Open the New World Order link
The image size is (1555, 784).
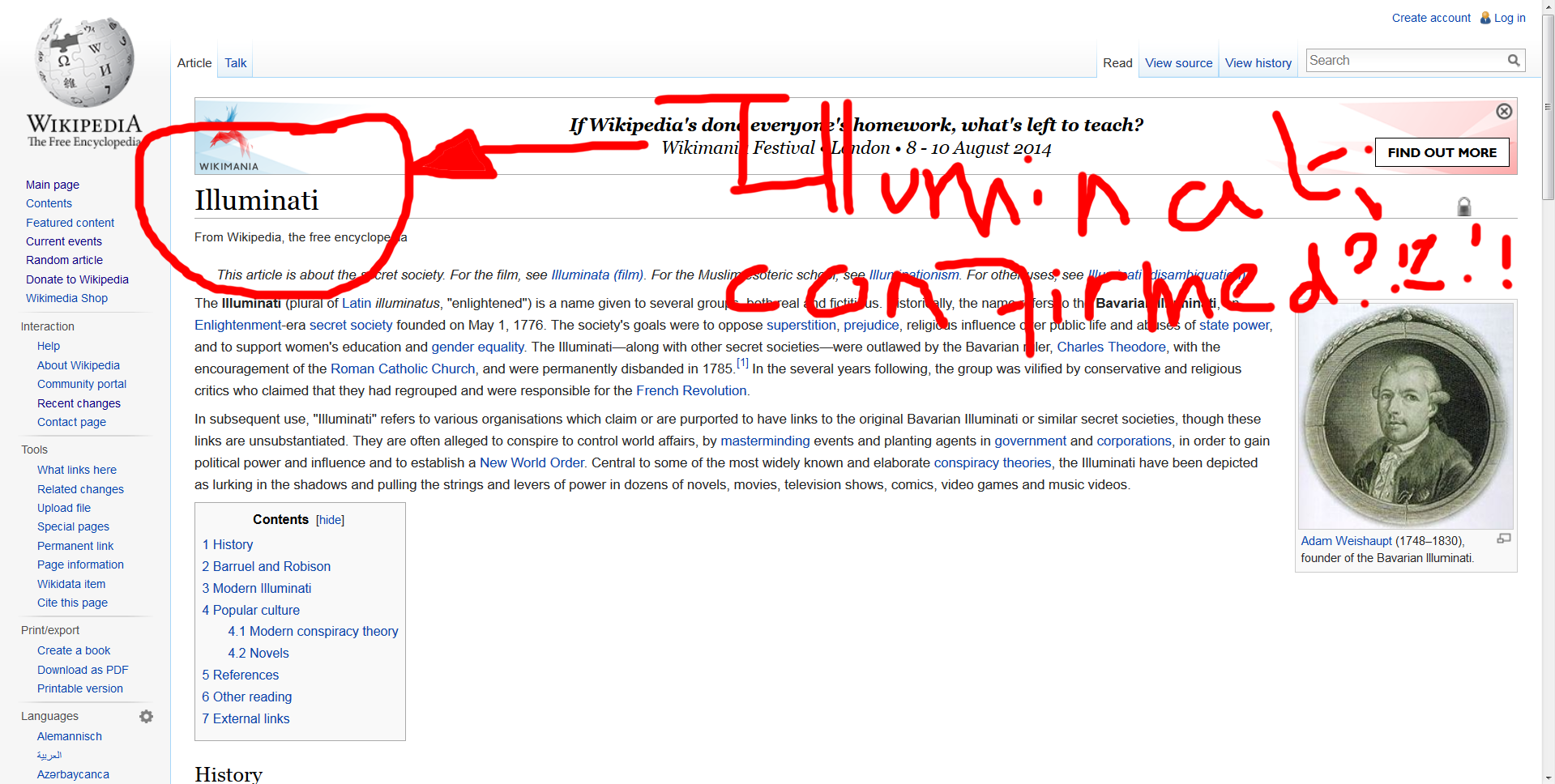[532, 462]
